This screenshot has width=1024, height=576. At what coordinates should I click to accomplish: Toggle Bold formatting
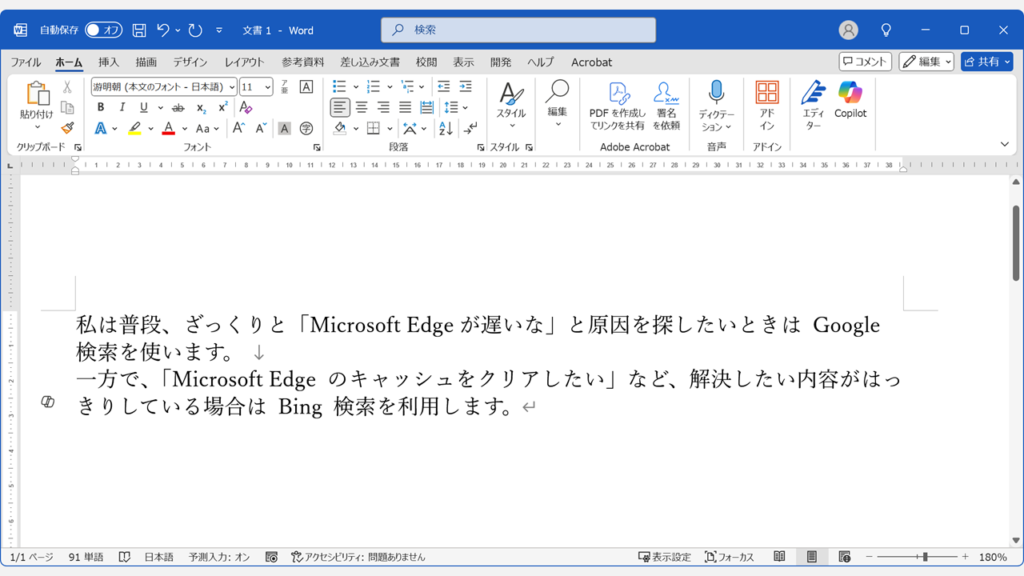click(101, 107)
